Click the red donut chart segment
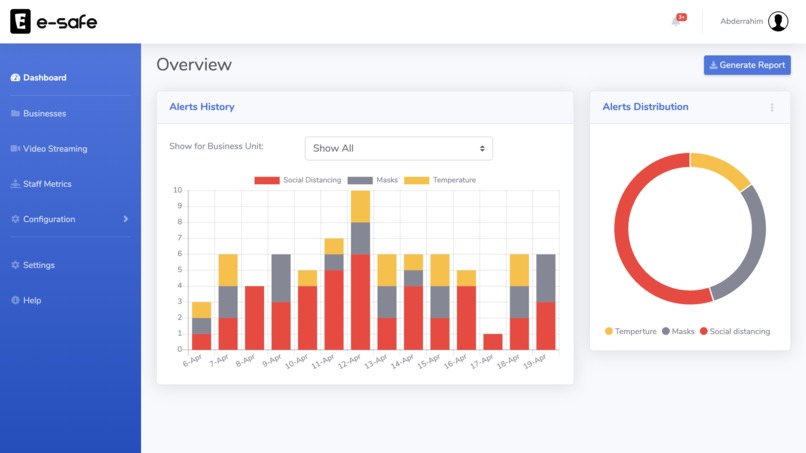This screenshot has width=806, height=453. [622, 238]
